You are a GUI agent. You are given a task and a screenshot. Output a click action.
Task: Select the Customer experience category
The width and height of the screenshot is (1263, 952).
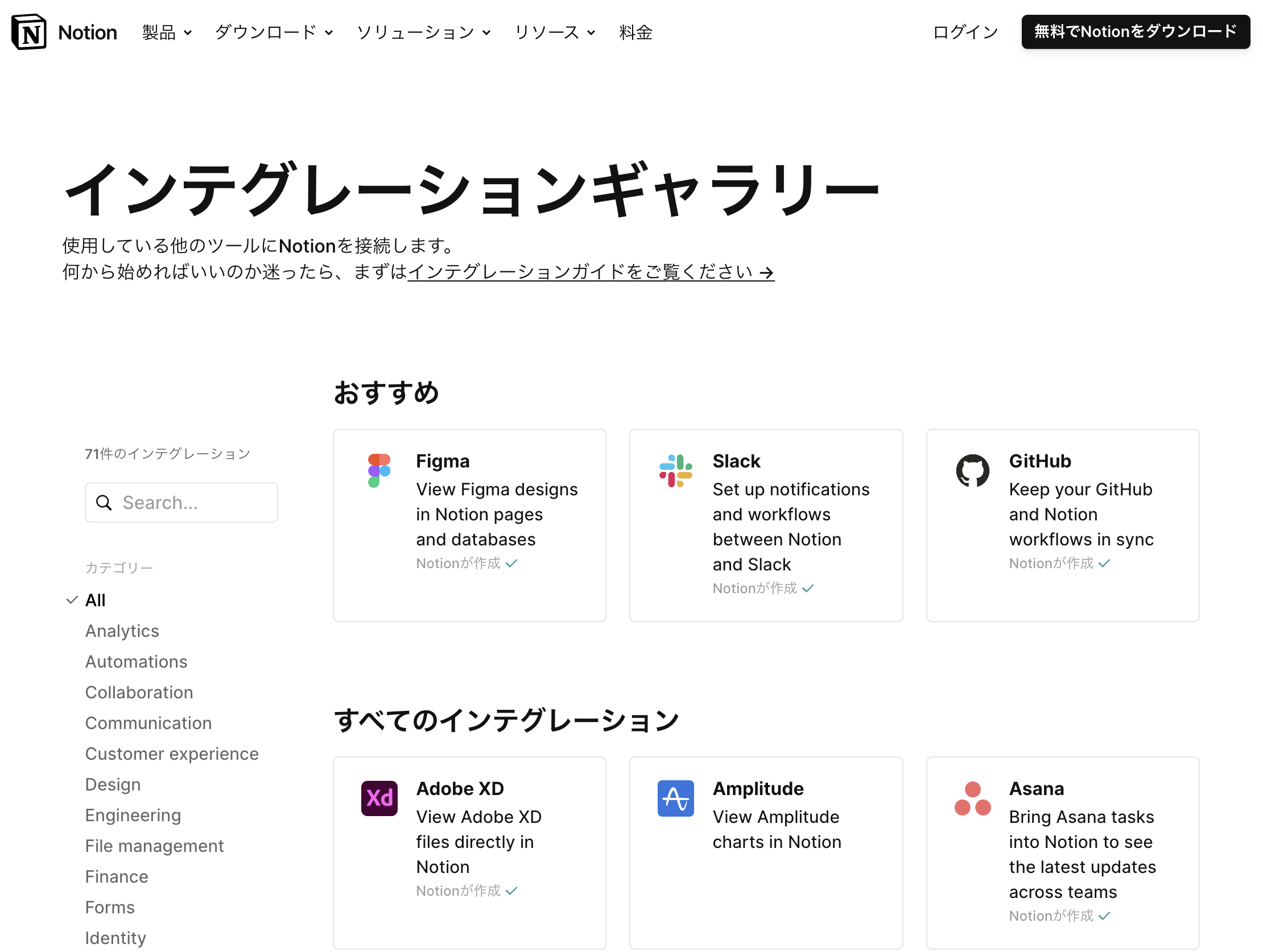(x=172, y=754)
